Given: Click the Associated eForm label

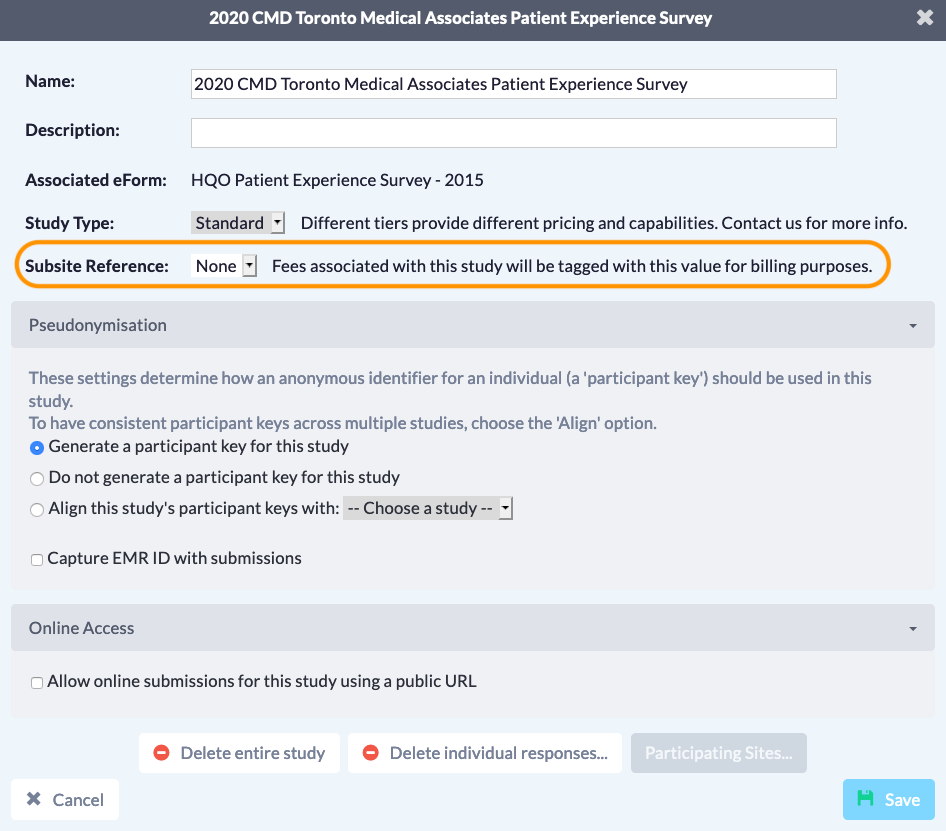Looking at the screenshot, I should [96, 180].
